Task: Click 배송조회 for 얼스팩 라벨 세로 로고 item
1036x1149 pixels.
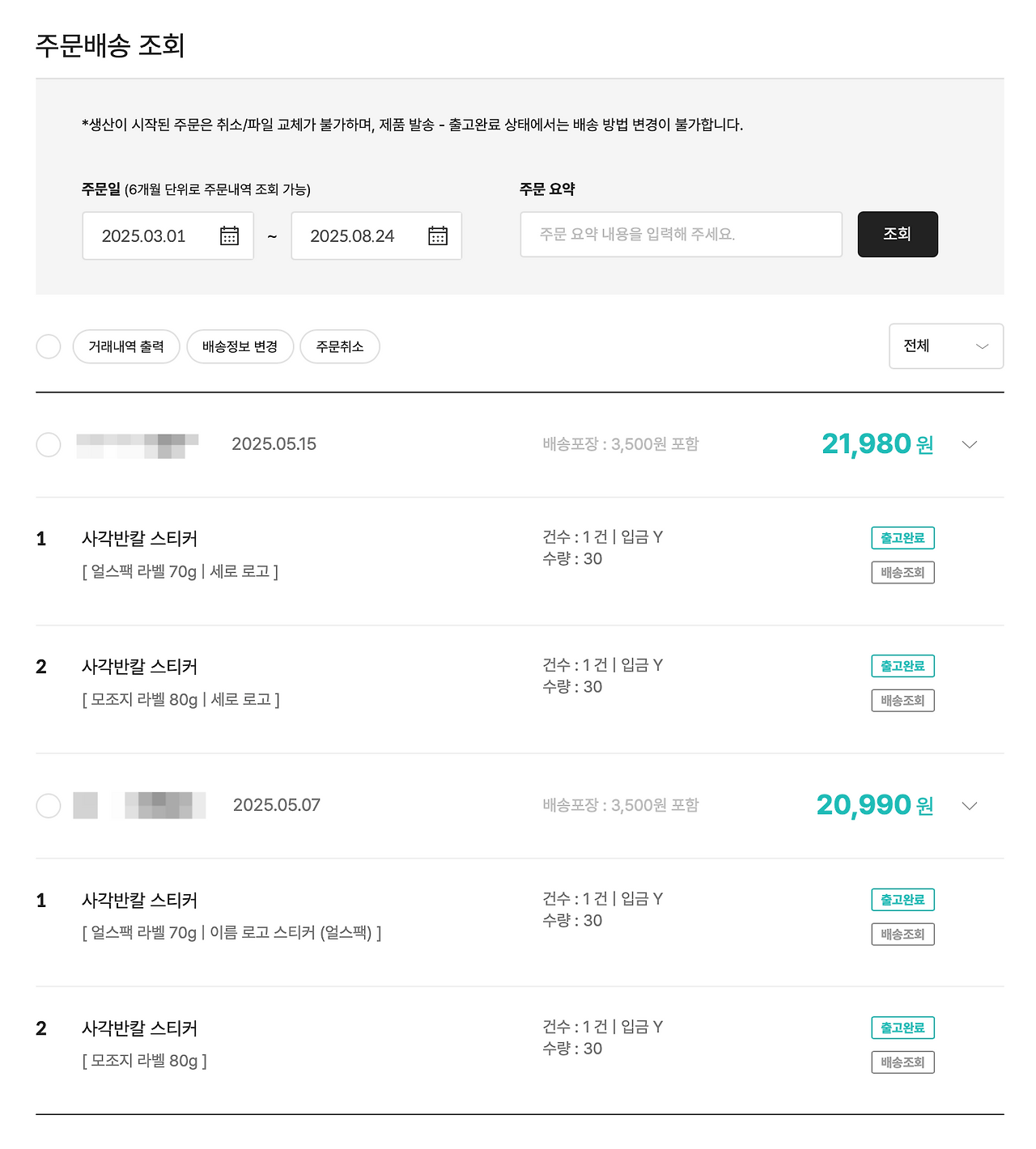Action: click(x=902, y=573)
